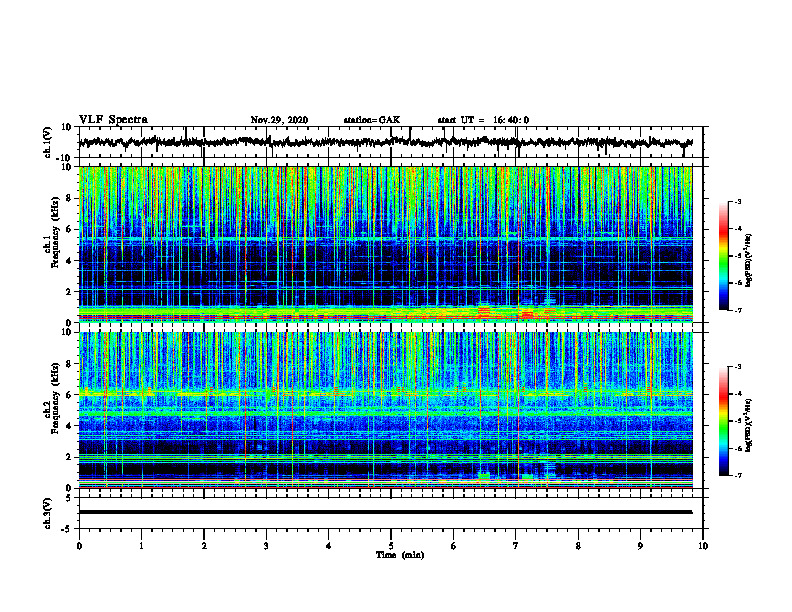Click the yellow 6 kHz band in ch.2 spectrogram
This screenshot has width=792, height=612.
[x=385, y=393]
